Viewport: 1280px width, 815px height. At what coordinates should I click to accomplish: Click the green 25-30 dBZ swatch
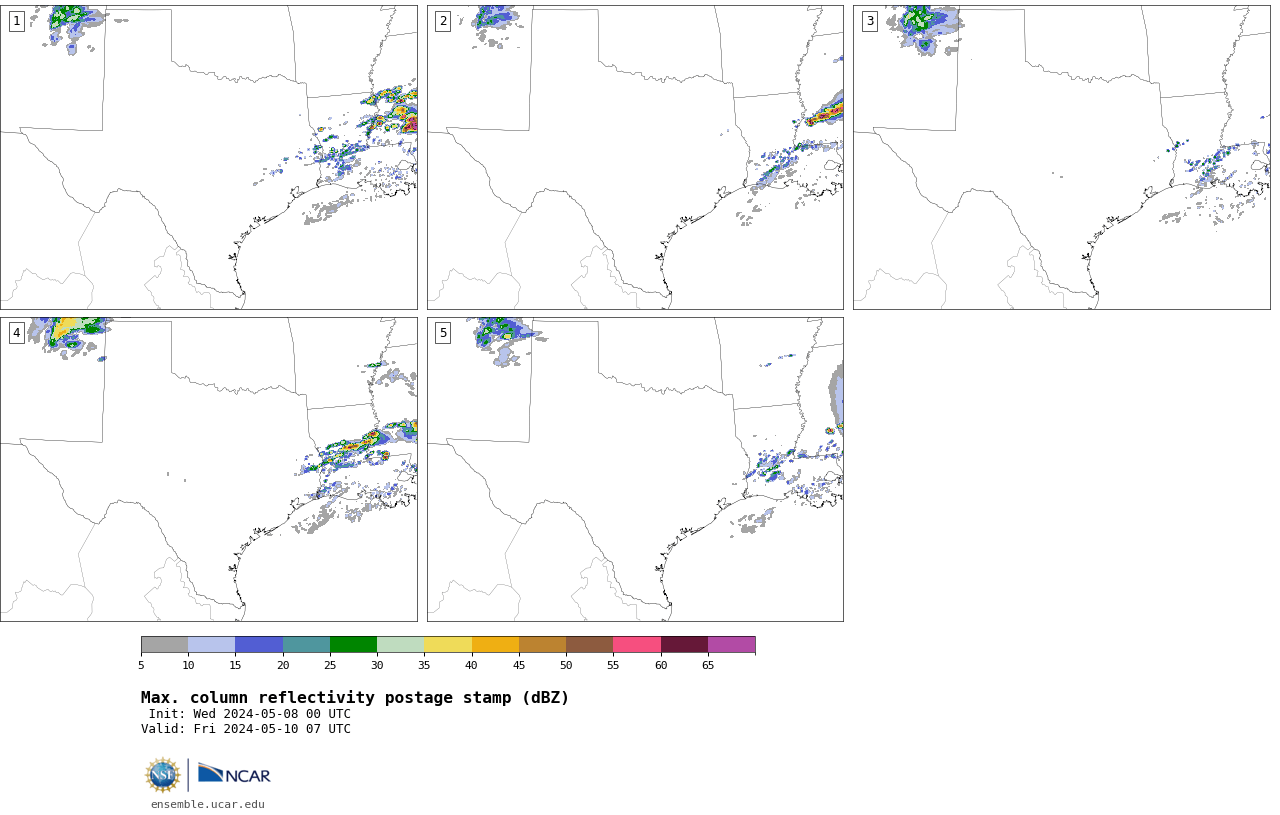[354, 645]
